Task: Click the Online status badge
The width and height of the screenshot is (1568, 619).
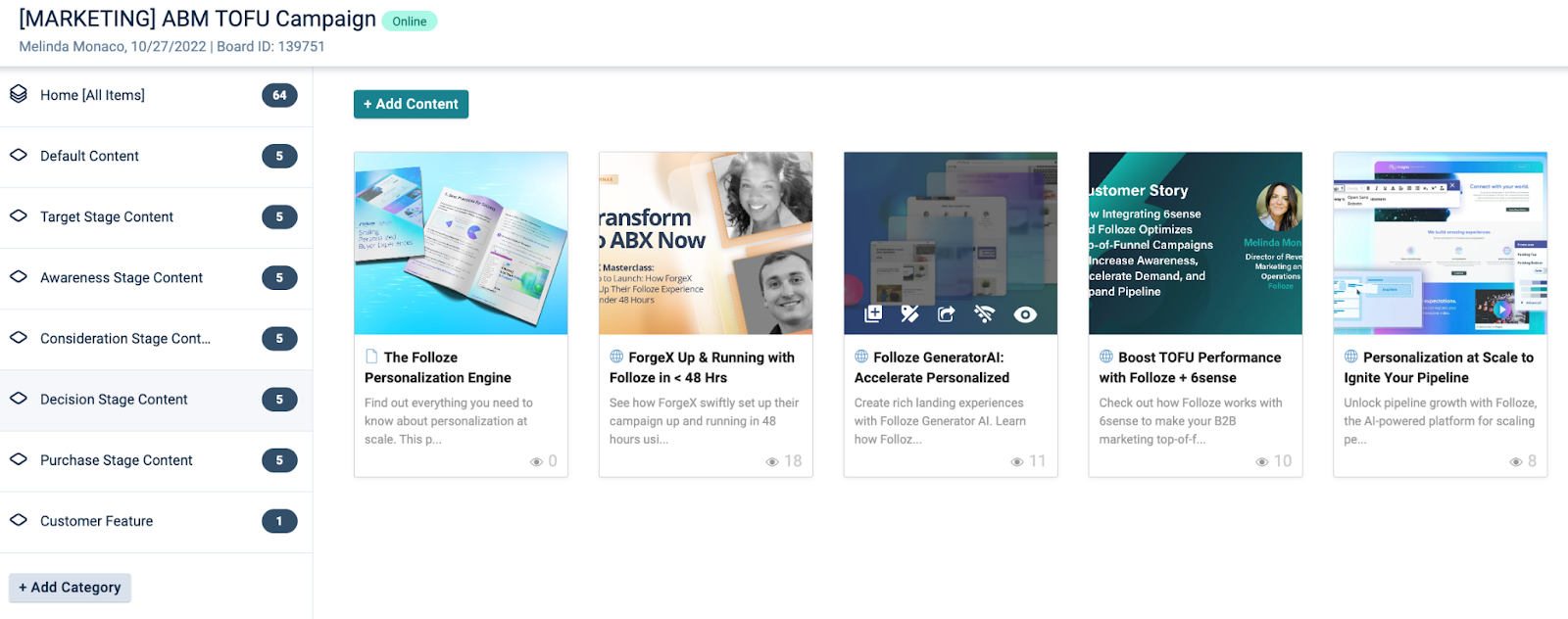Action: click(x=410, y=22)
